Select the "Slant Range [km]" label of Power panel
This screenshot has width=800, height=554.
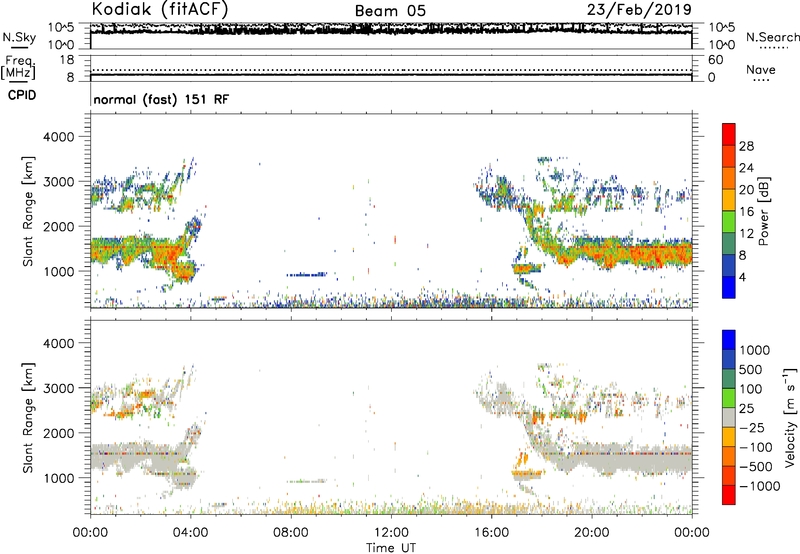click(x=28, y=211)
